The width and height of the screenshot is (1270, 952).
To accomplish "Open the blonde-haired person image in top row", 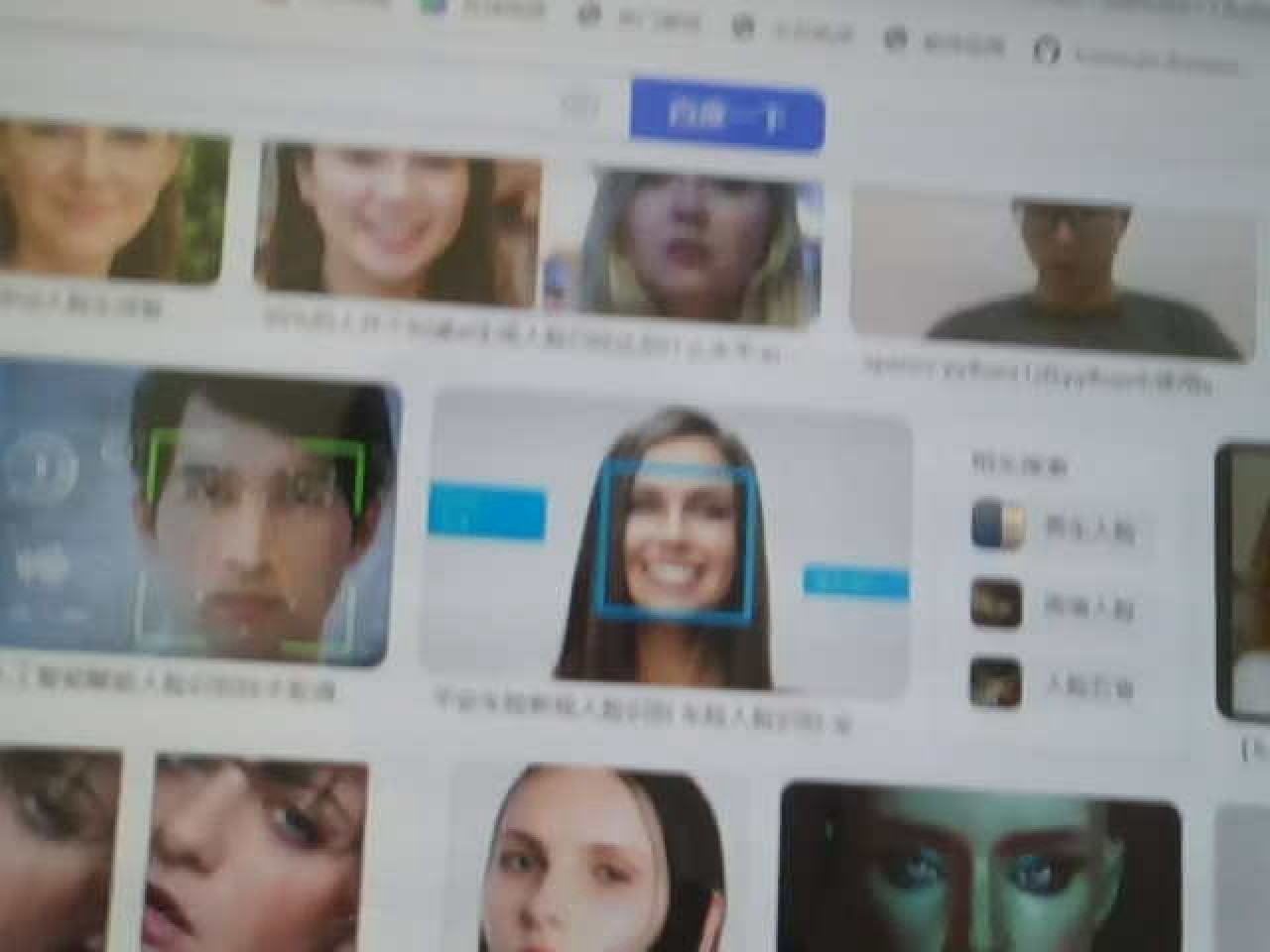I will tap(685, 248).
